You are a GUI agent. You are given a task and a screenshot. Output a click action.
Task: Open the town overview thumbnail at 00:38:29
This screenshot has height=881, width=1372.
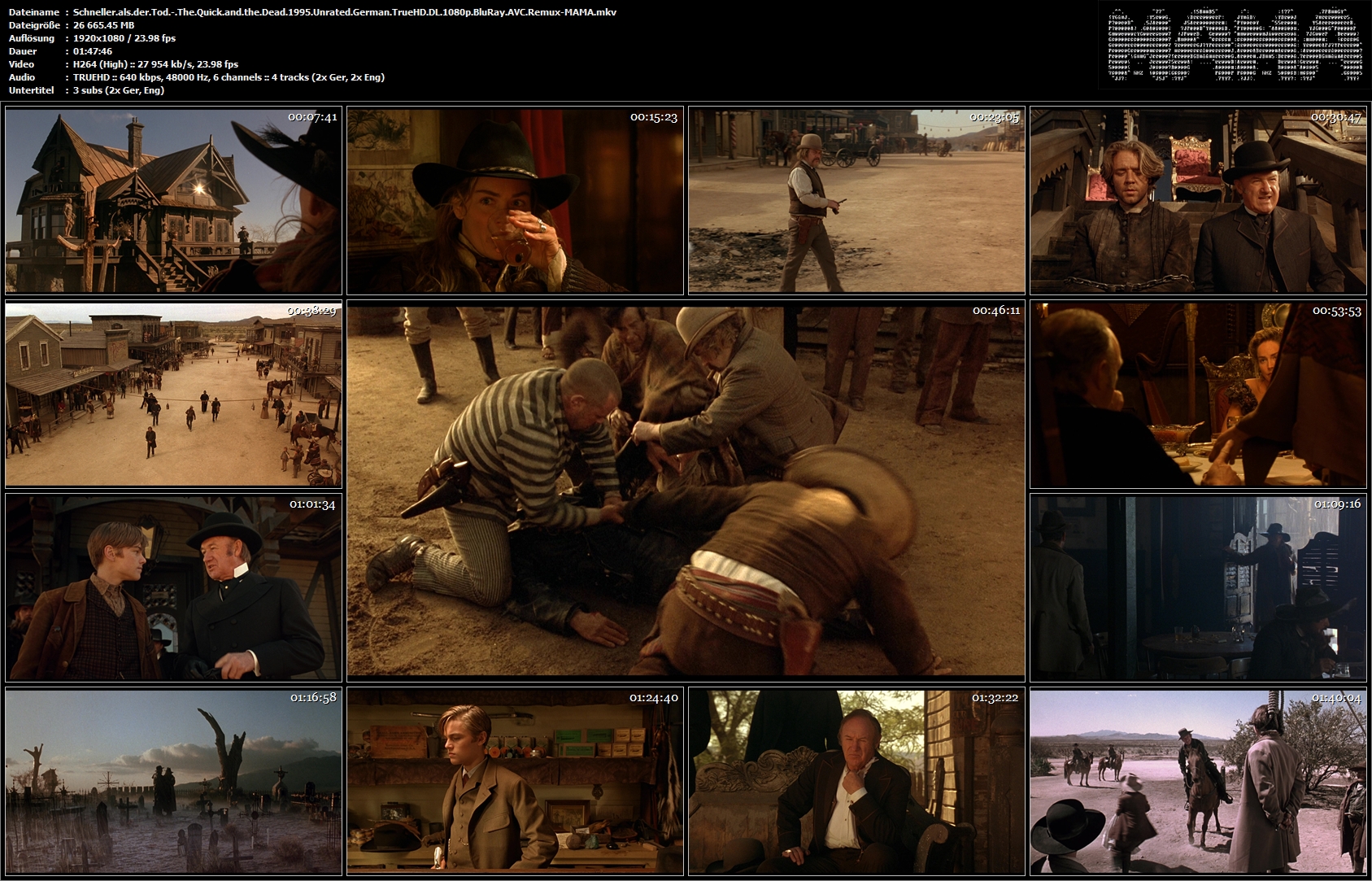pyautogui.click(x=173, y=395)
